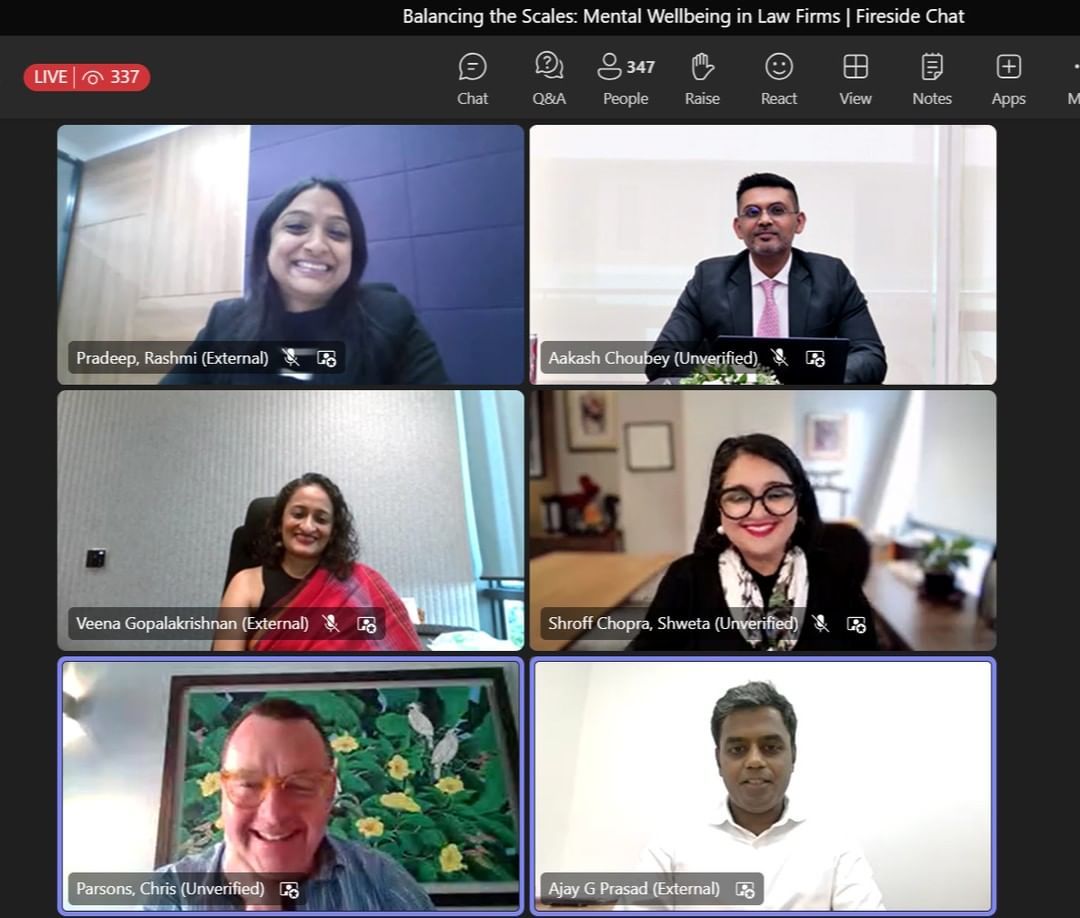Open the Chat panel
The image size is (1080, 918).
pos(472,79)
